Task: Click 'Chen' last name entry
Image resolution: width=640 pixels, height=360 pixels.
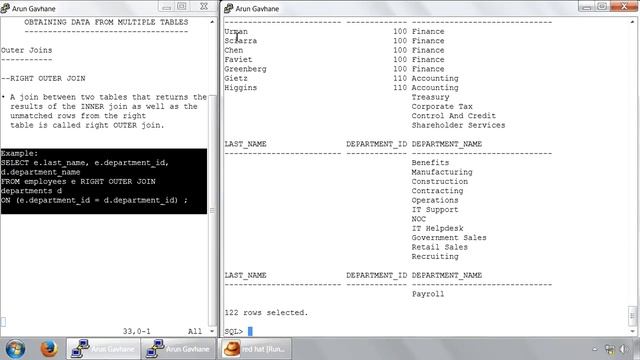Action: pos(233,50)
